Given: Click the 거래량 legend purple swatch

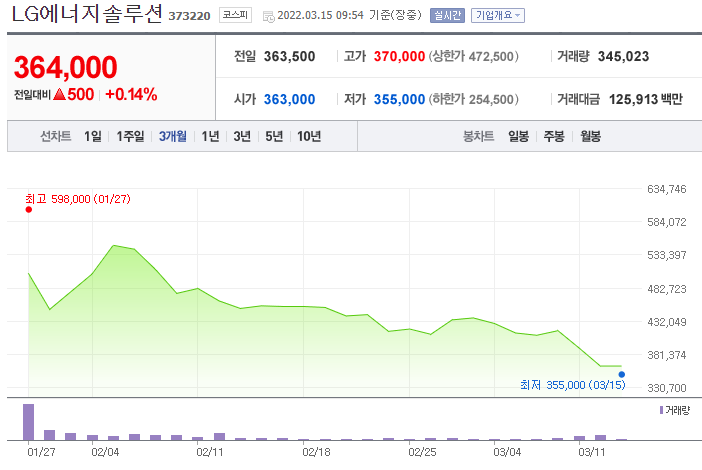Looking at the screenshot, I should click(x=661, y=410).
